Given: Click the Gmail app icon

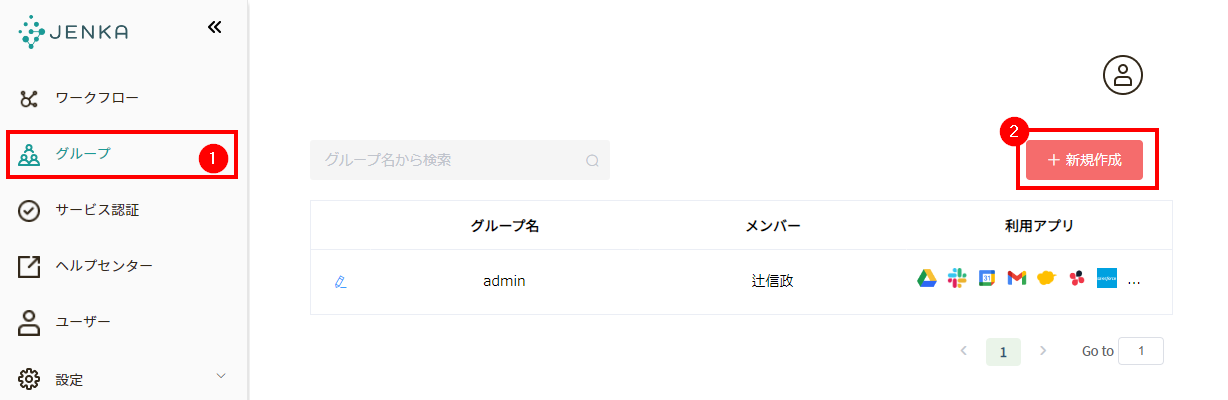Looking at the screenshot, I should [x=1017, y=279].
